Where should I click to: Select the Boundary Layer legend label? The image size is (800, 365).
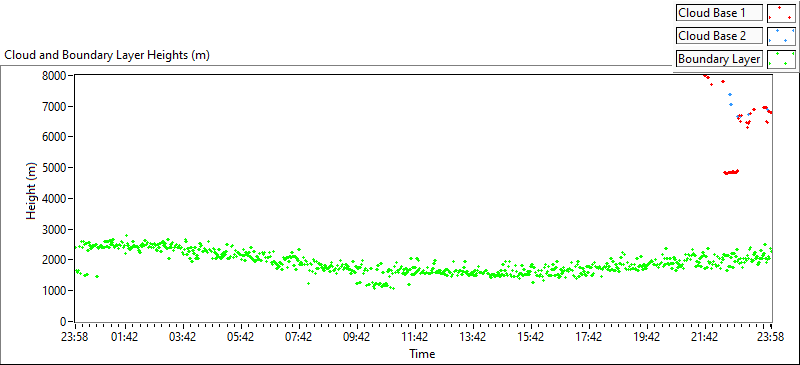719,59
